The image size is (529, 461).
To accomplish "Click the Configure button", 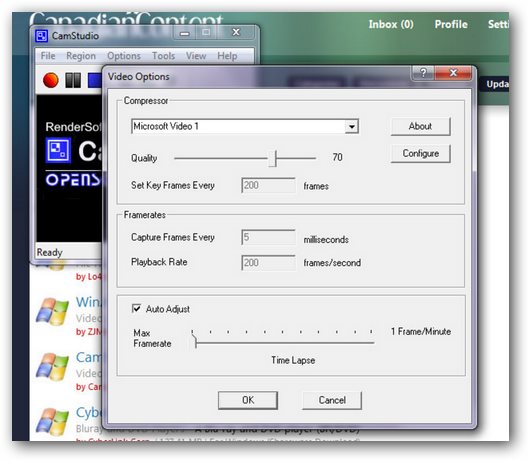I will point(420,154).
